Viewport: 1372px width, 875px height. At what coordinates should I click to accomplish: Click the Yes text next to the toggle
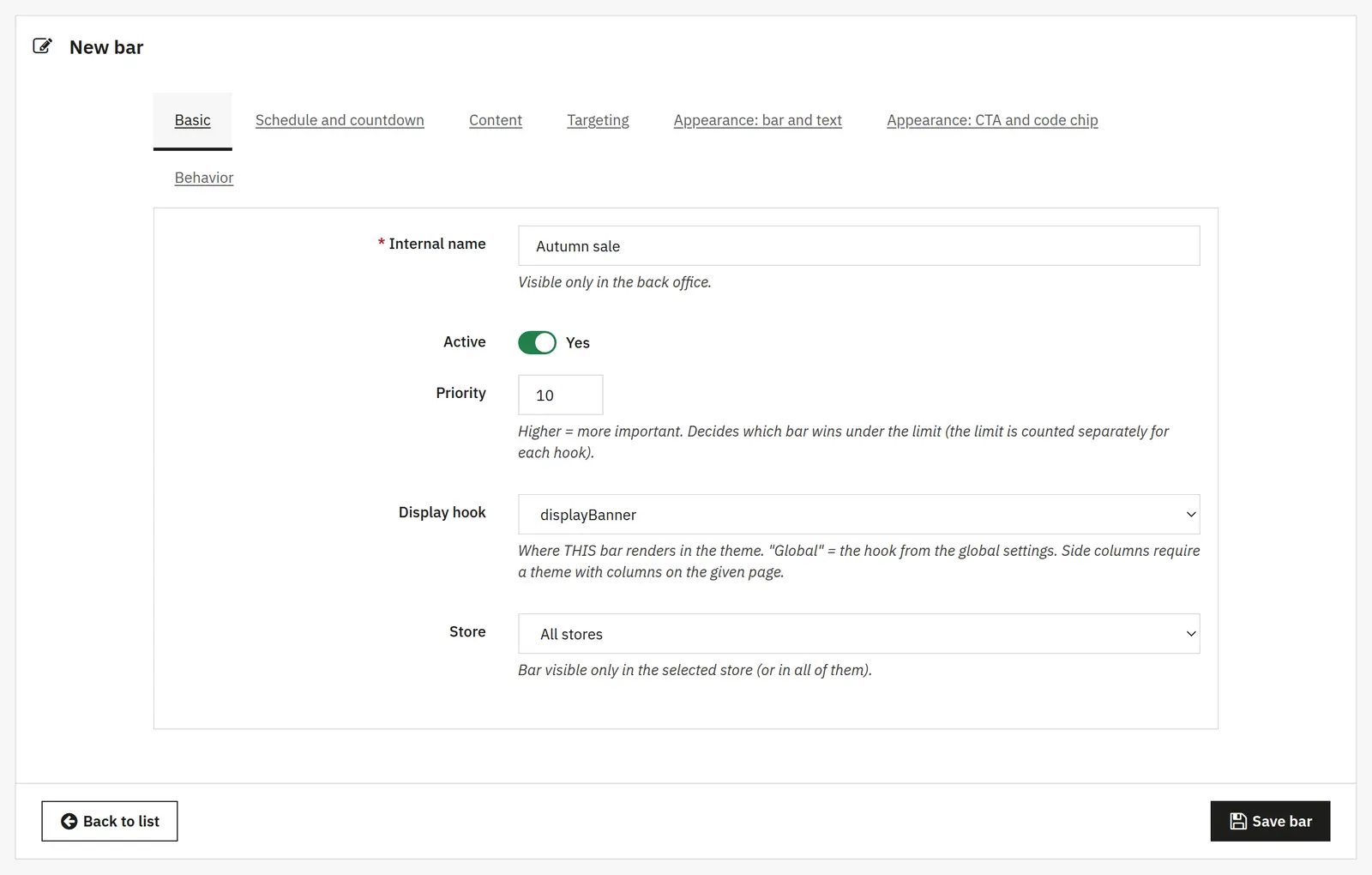(x=577, y=343)
